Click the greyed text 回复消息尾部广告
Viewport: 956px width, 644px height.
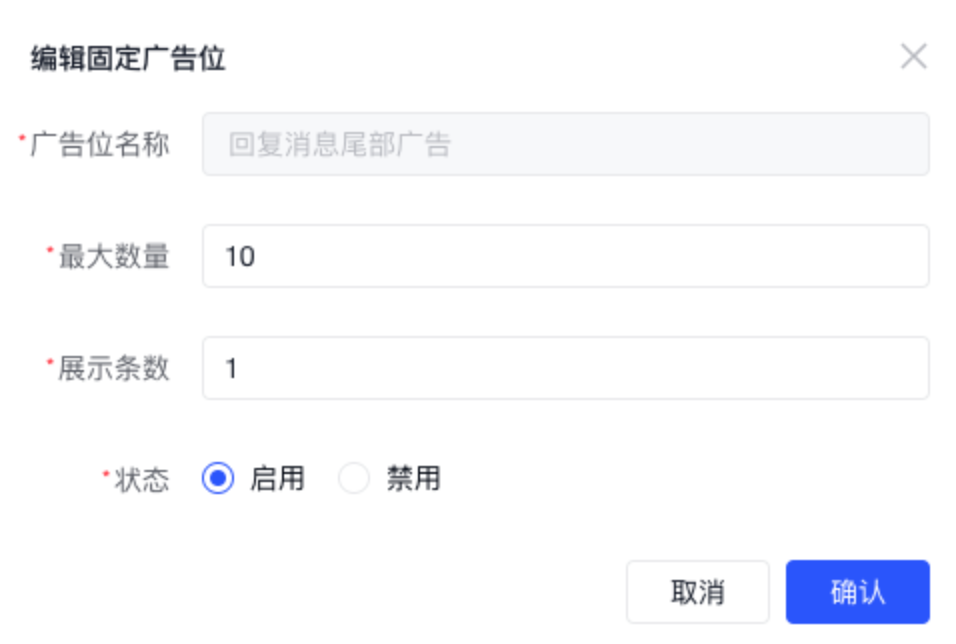pyautogui.click(x=339, y=145)
